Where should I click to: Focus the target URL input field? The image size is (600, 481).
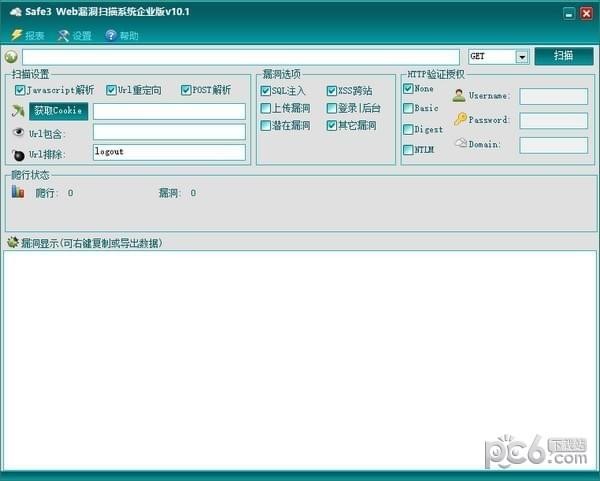tap(241, 57)
